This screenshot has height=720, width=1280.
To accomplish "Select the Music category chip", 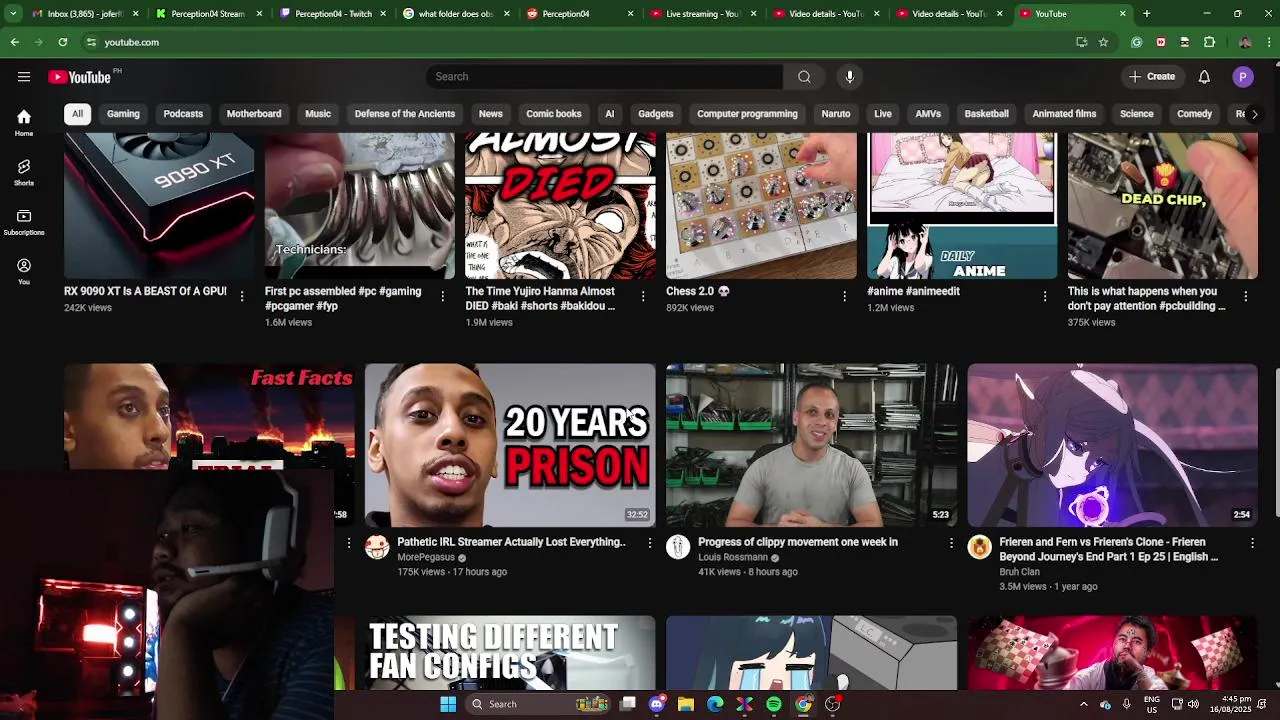I will pos(318,114).
